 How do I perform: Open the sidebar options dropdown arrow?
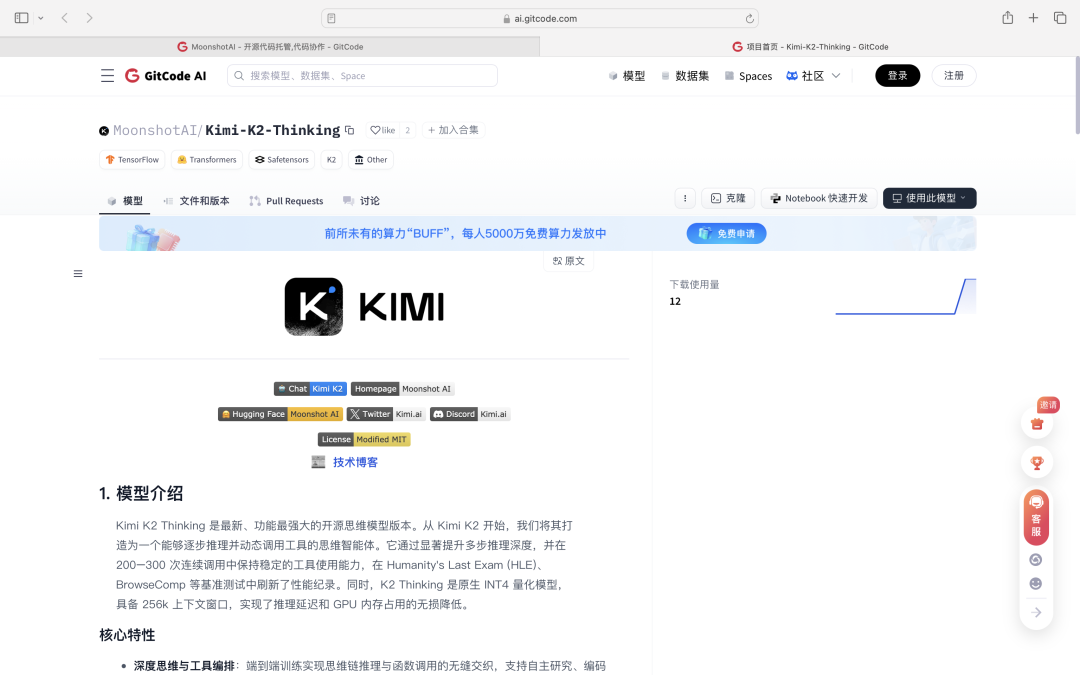coord(41,19)
